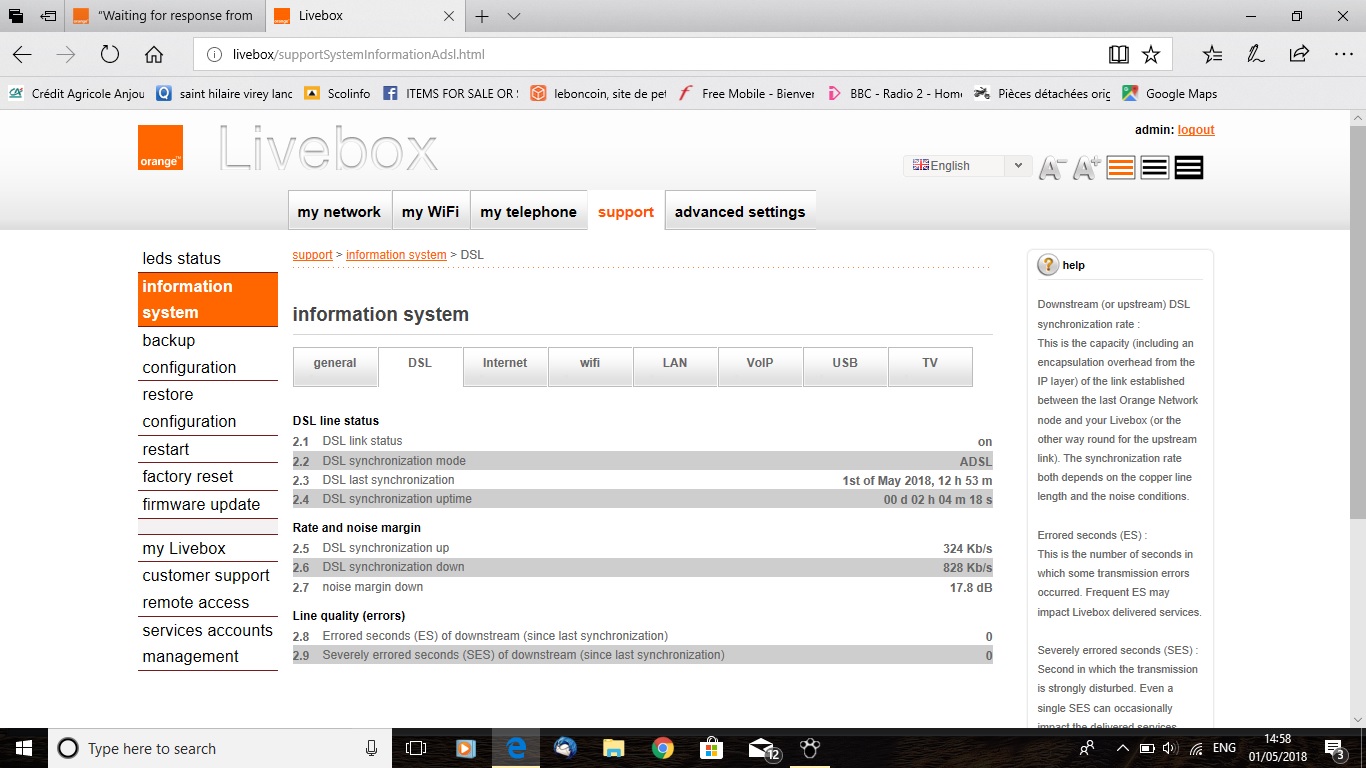Open reading view icon in address bar

(x=1119, y=54)
